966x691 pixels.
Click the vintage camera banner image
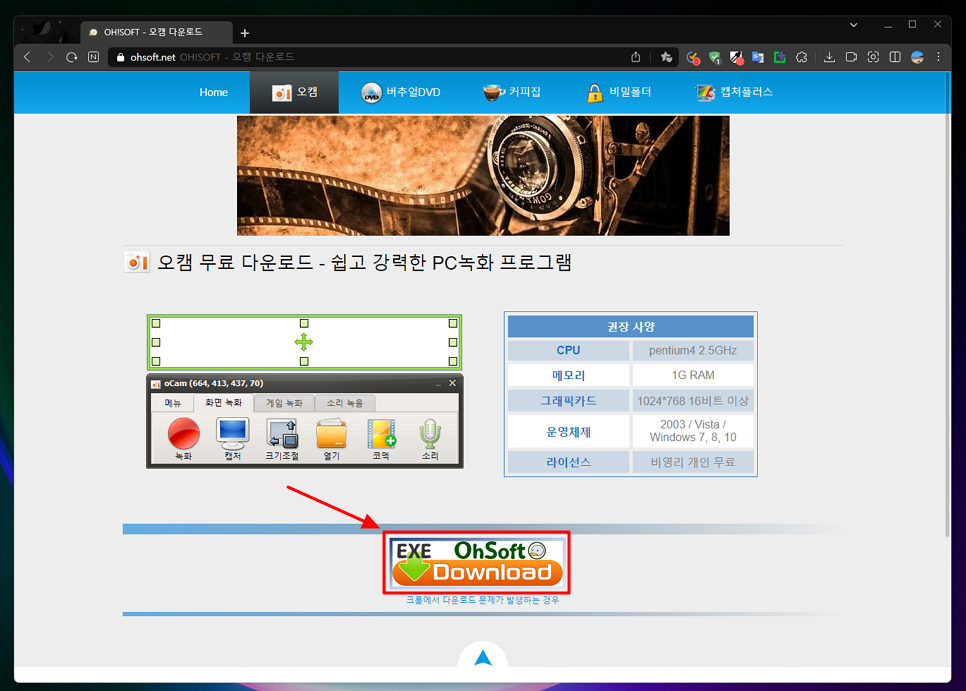pos(483,176)
